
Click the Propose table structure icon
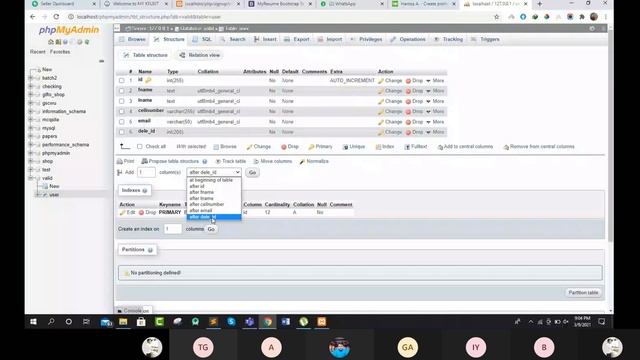[144, 162]
